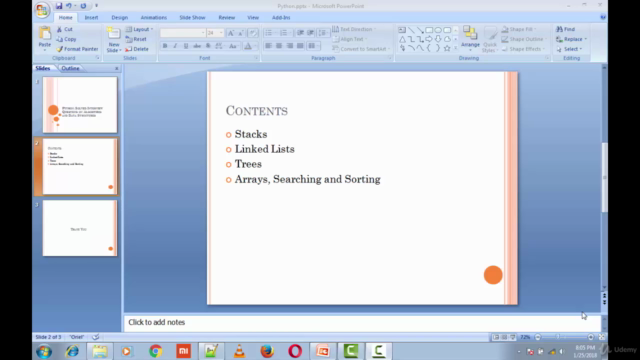Open the Shape Fill dropdown
640x360 pixels.
tap(519, 29)
